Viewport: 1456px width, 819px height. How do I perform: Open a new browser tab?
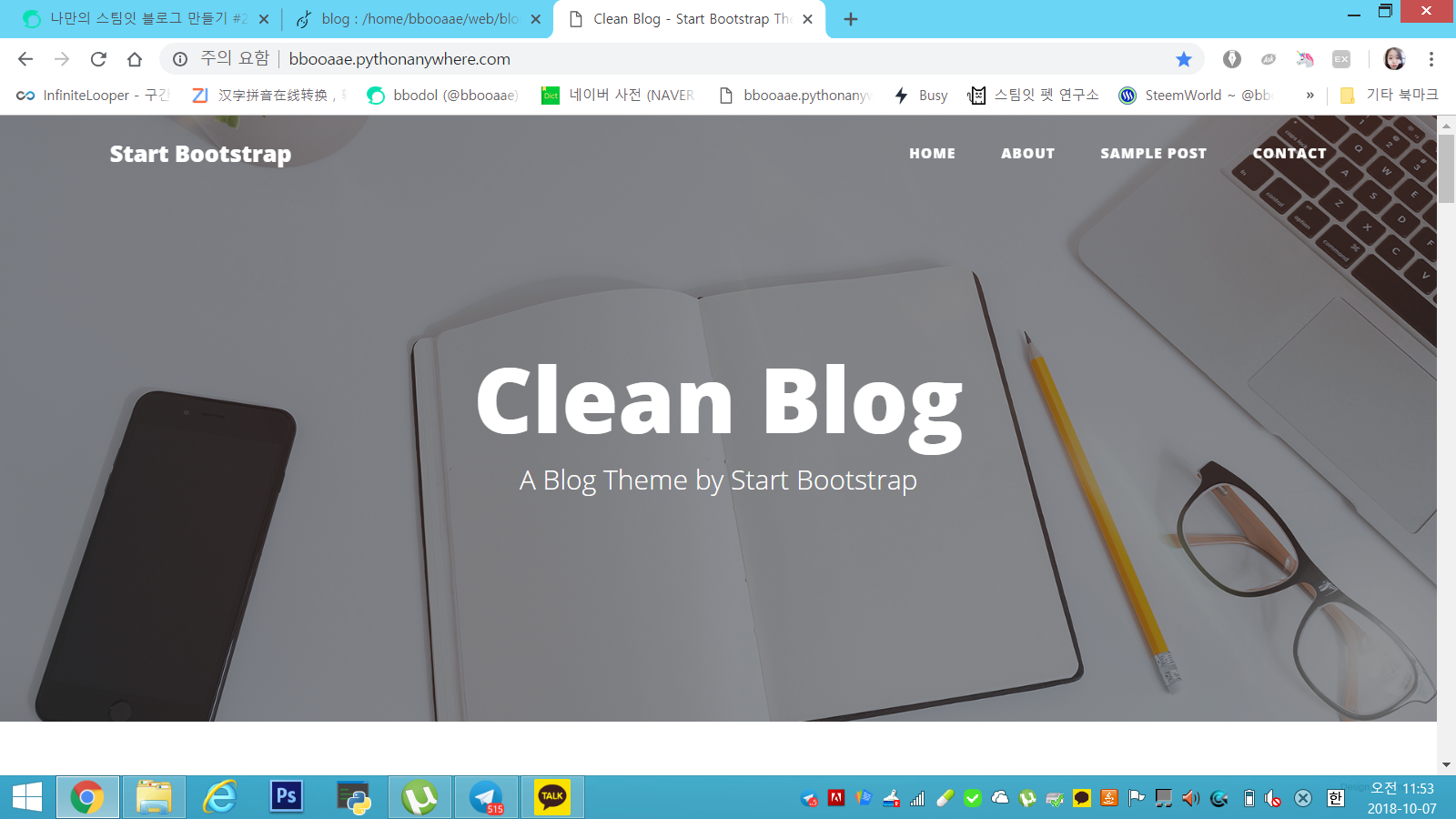click(x=851, y=19)
